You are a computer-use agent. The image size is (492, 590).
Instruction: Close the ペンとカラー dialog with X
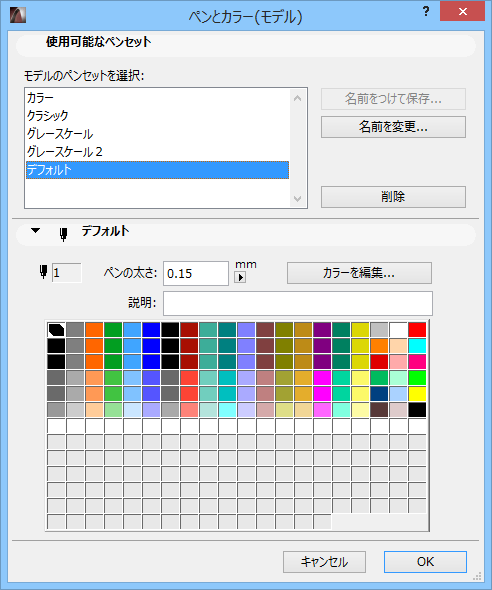click(x=463, y=12)
